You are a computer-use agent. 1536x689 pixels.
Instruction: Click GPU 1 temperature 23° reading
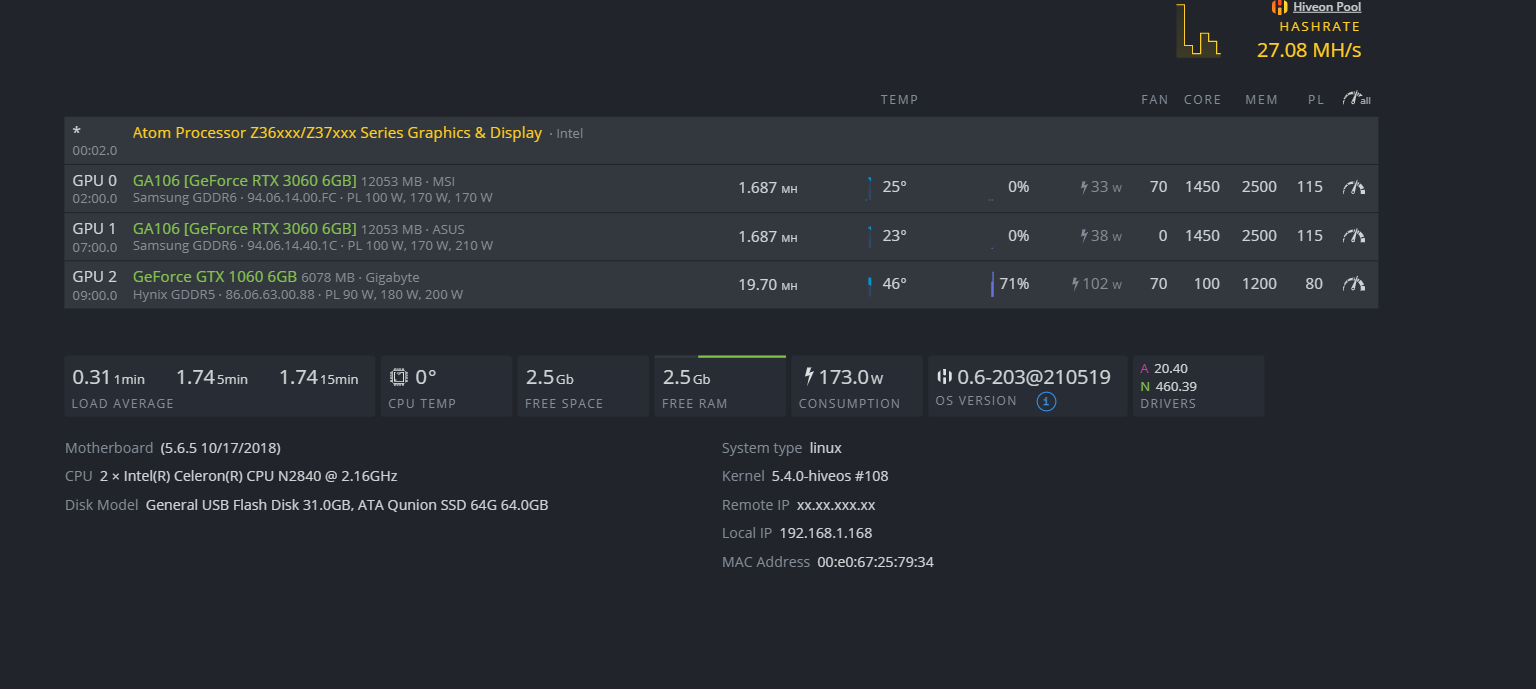[x=894, y=236]
